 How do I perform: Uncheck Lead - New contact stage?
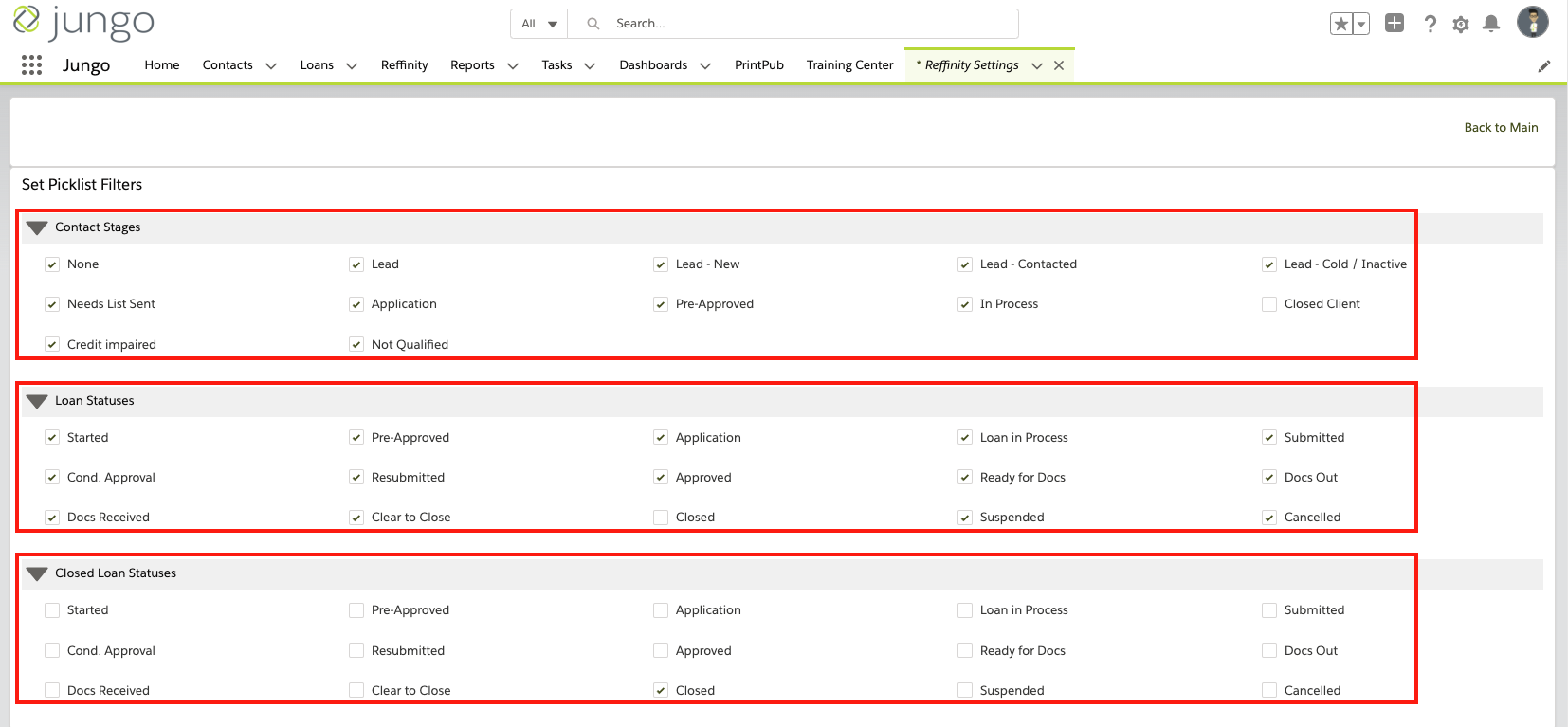point(661,264)
